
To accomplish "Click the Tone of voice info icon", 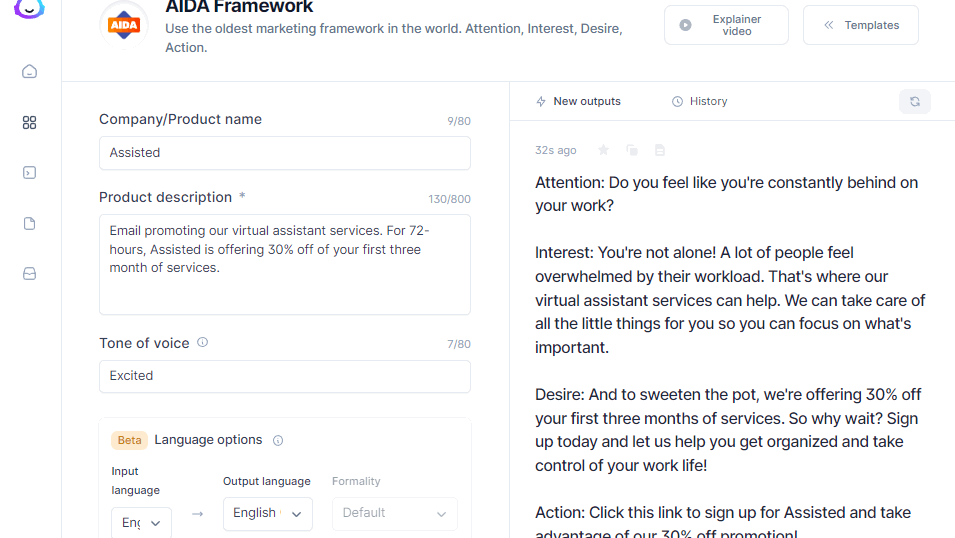I will click(202, 342).
